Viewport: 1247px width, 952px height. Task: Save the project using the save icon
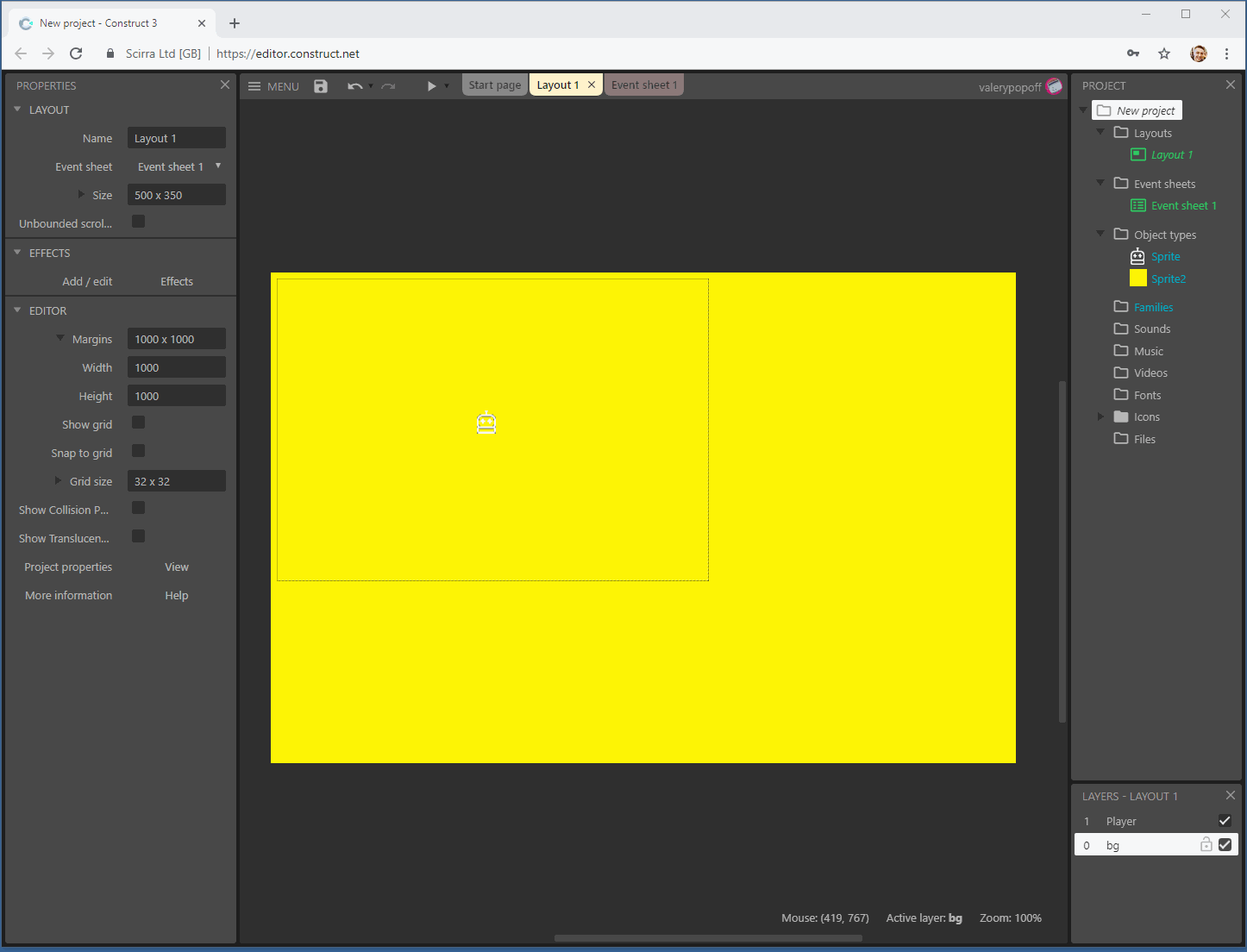320,85
